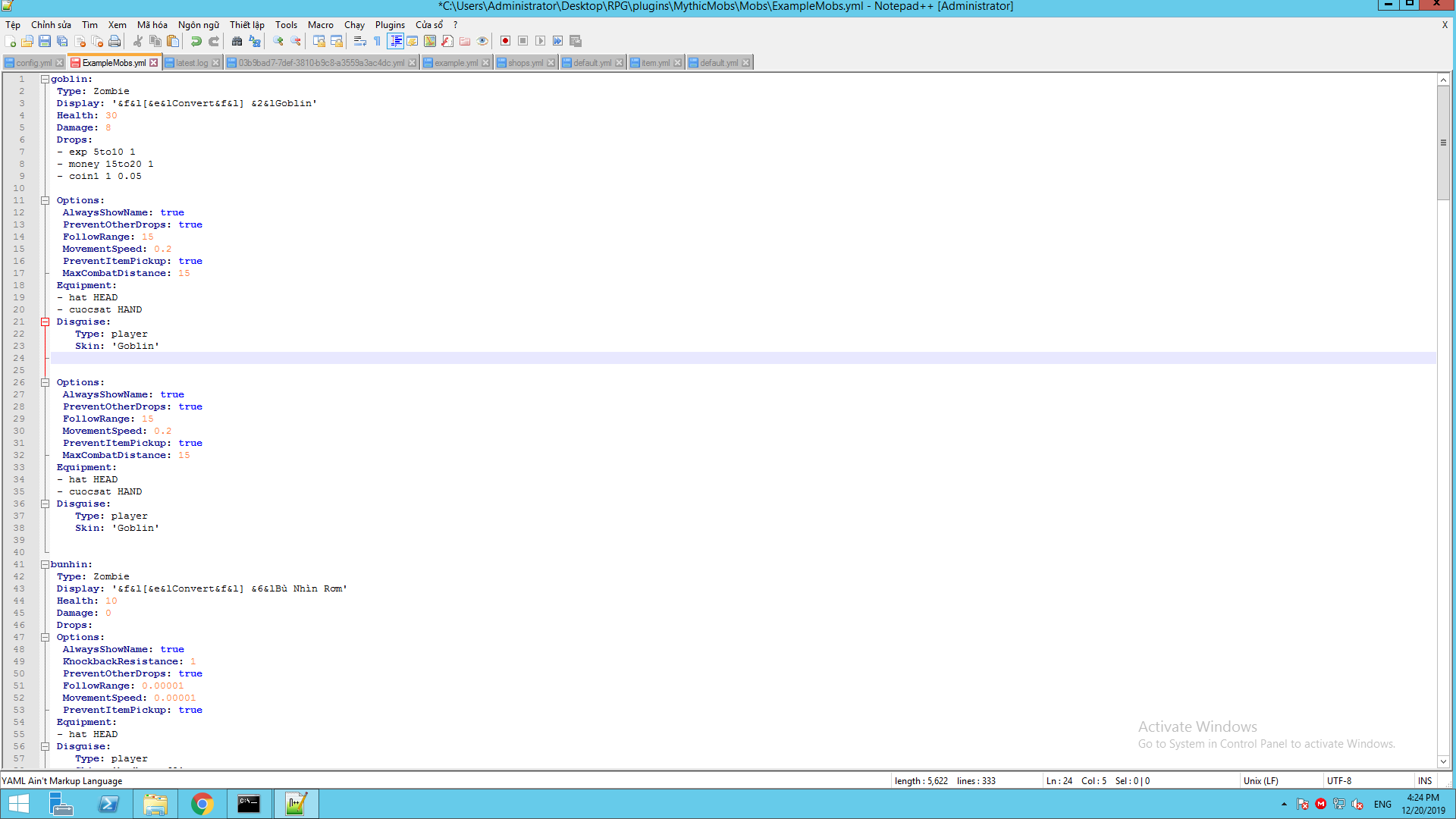The height and width of the screenshot is (819, 1456).
Task: Toggle Show All Characters pilcrow icon
Action: pos(377,41)
